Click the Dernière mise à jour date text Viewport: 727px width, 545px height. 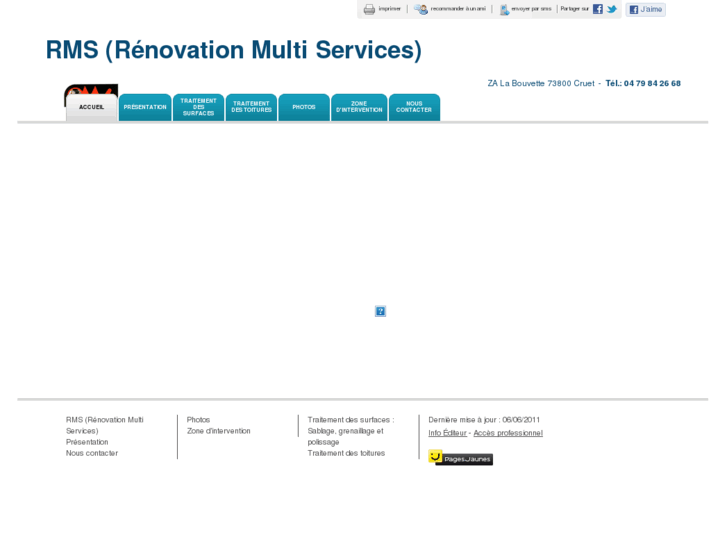coord(484,420)
